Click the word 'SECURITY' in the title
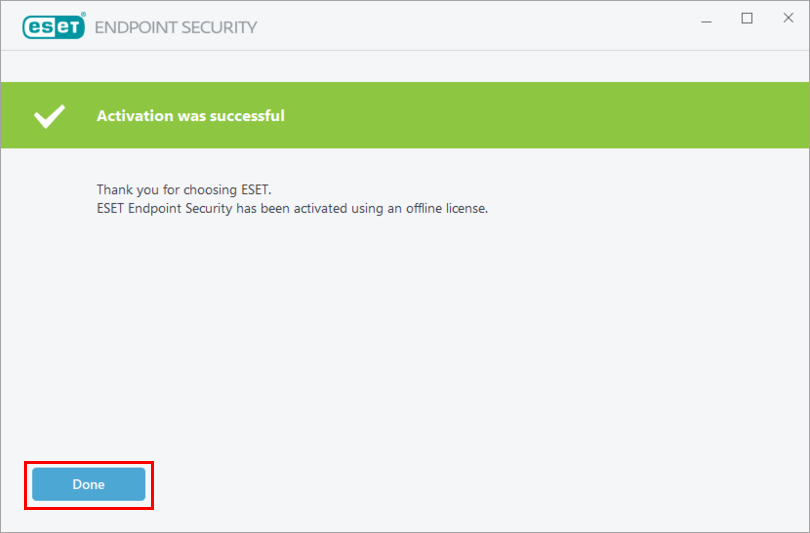The image size is (810, 533). click(221, 27)
